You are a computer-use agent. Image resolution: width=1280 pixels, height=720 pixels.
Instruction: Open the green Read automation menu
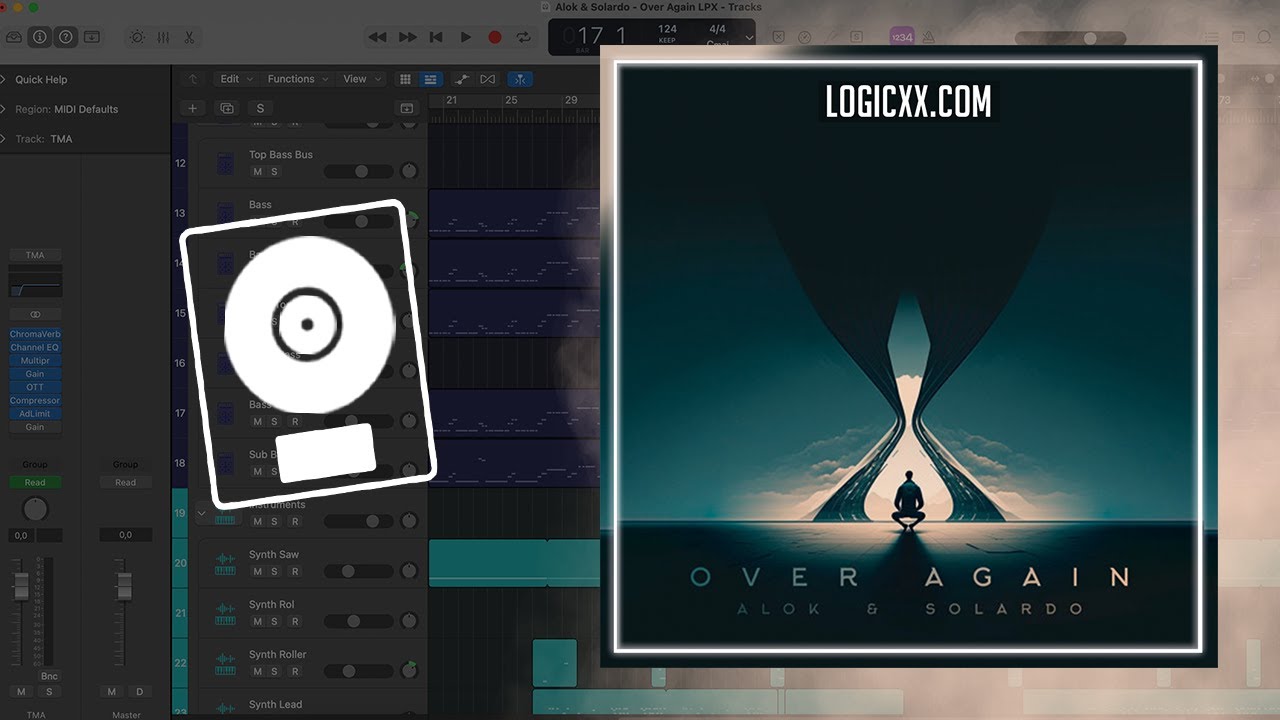pyautogui.click(x=35, y=482)
